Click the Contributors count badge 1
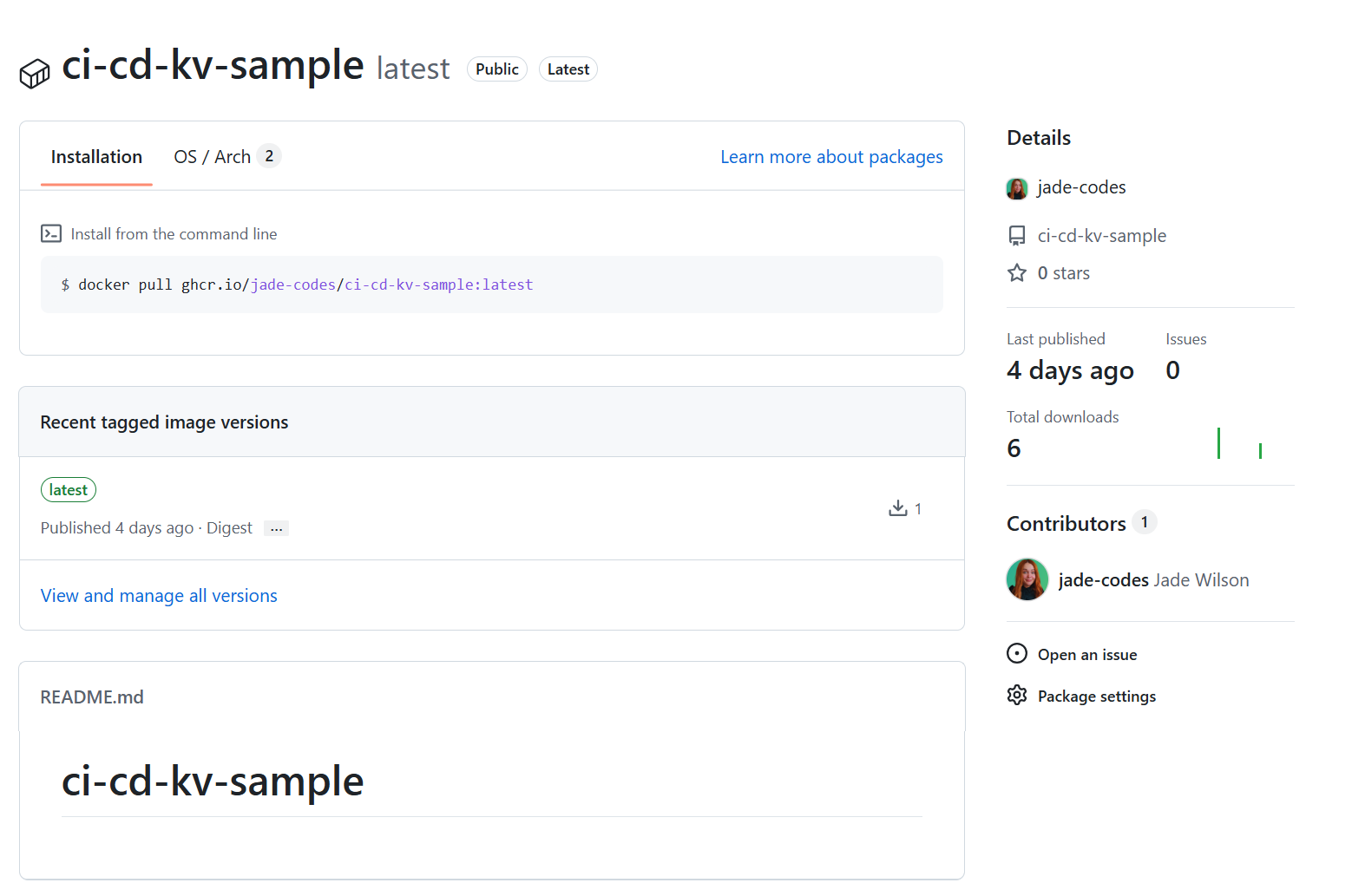1352x896 pixels. tap(1145, 522)
